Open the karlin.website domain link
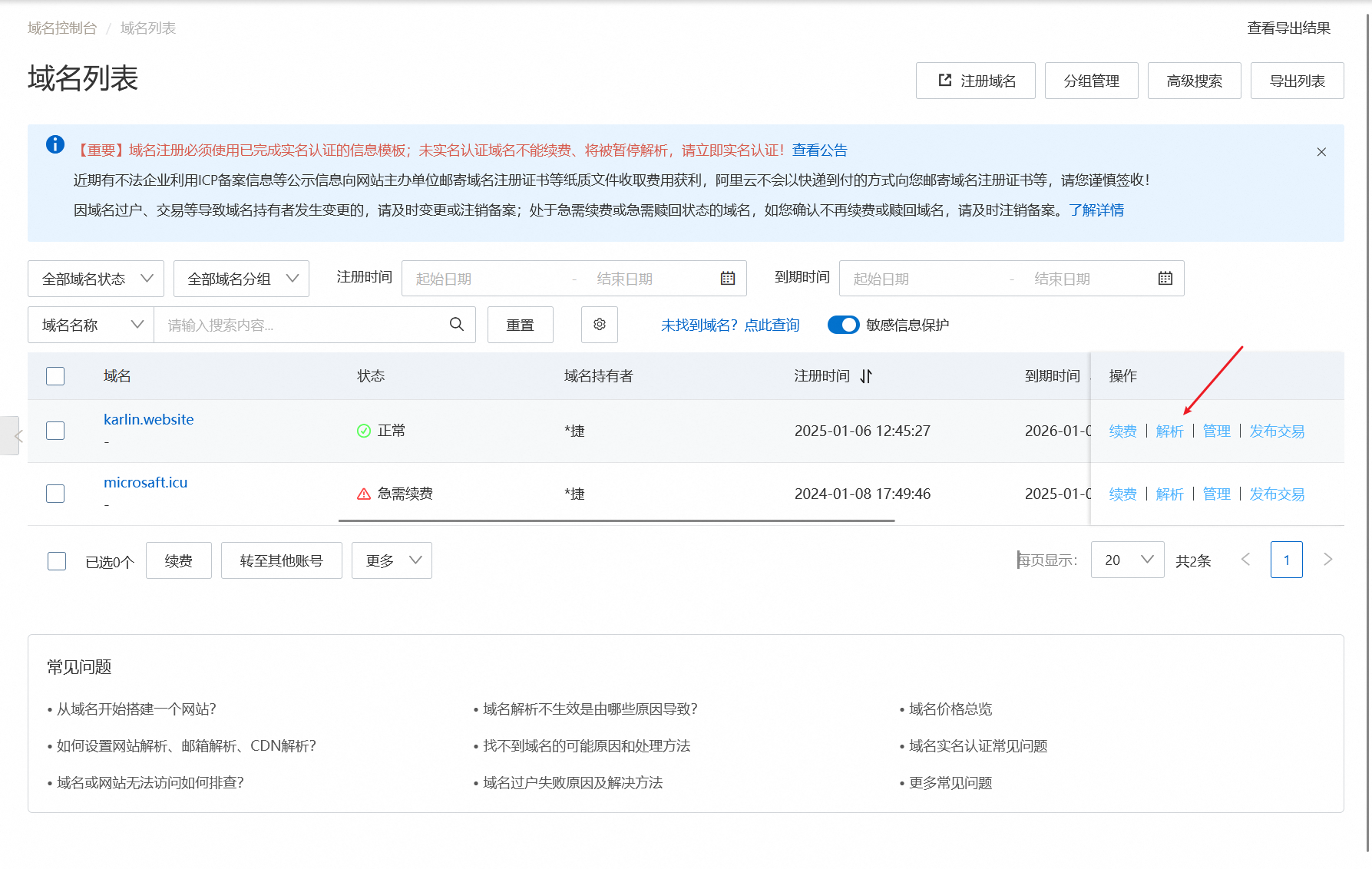This screenshot has height=869, width=1372. [149, 420]
